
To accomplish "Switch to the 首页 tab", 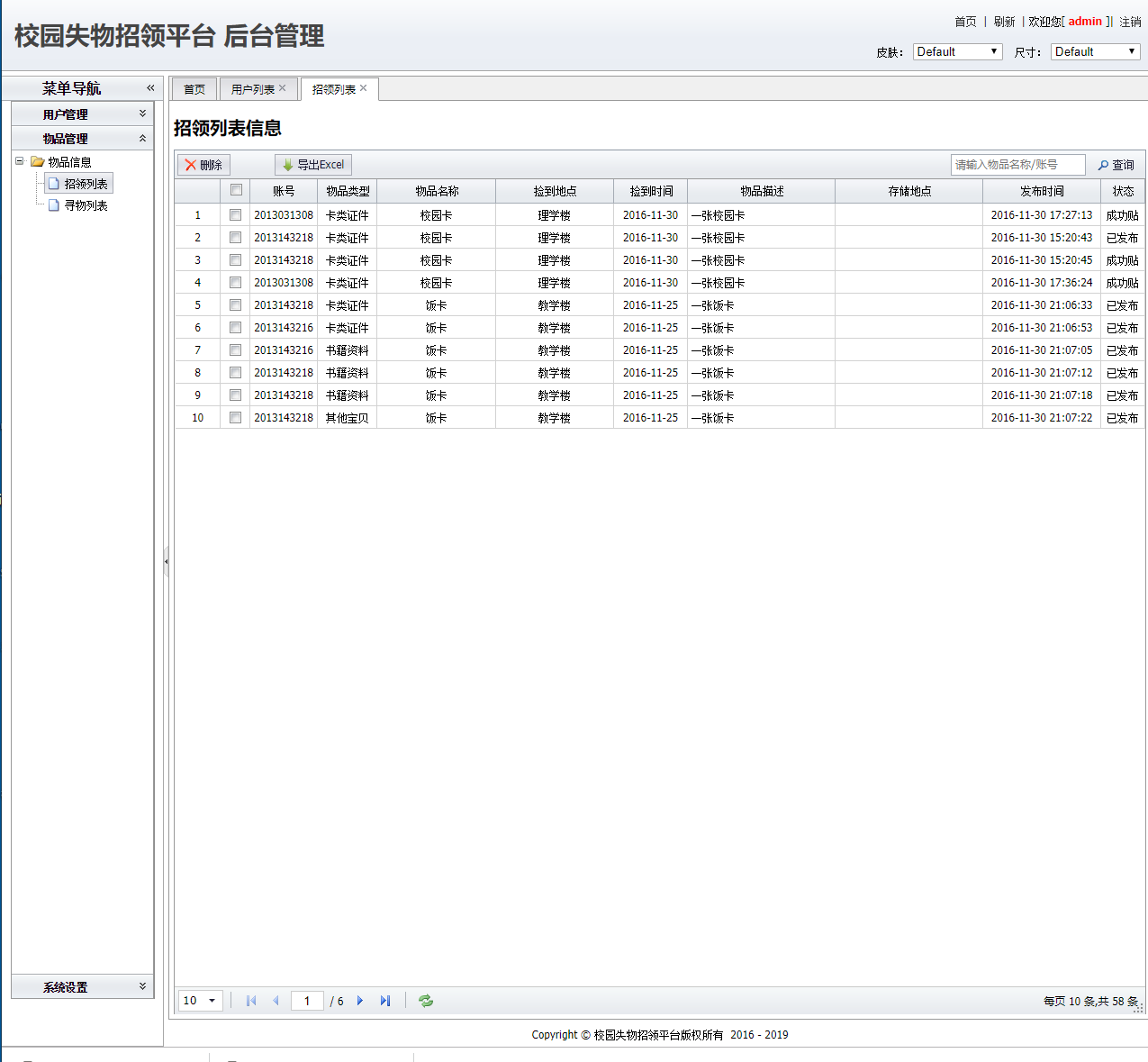I will (194, 89).
